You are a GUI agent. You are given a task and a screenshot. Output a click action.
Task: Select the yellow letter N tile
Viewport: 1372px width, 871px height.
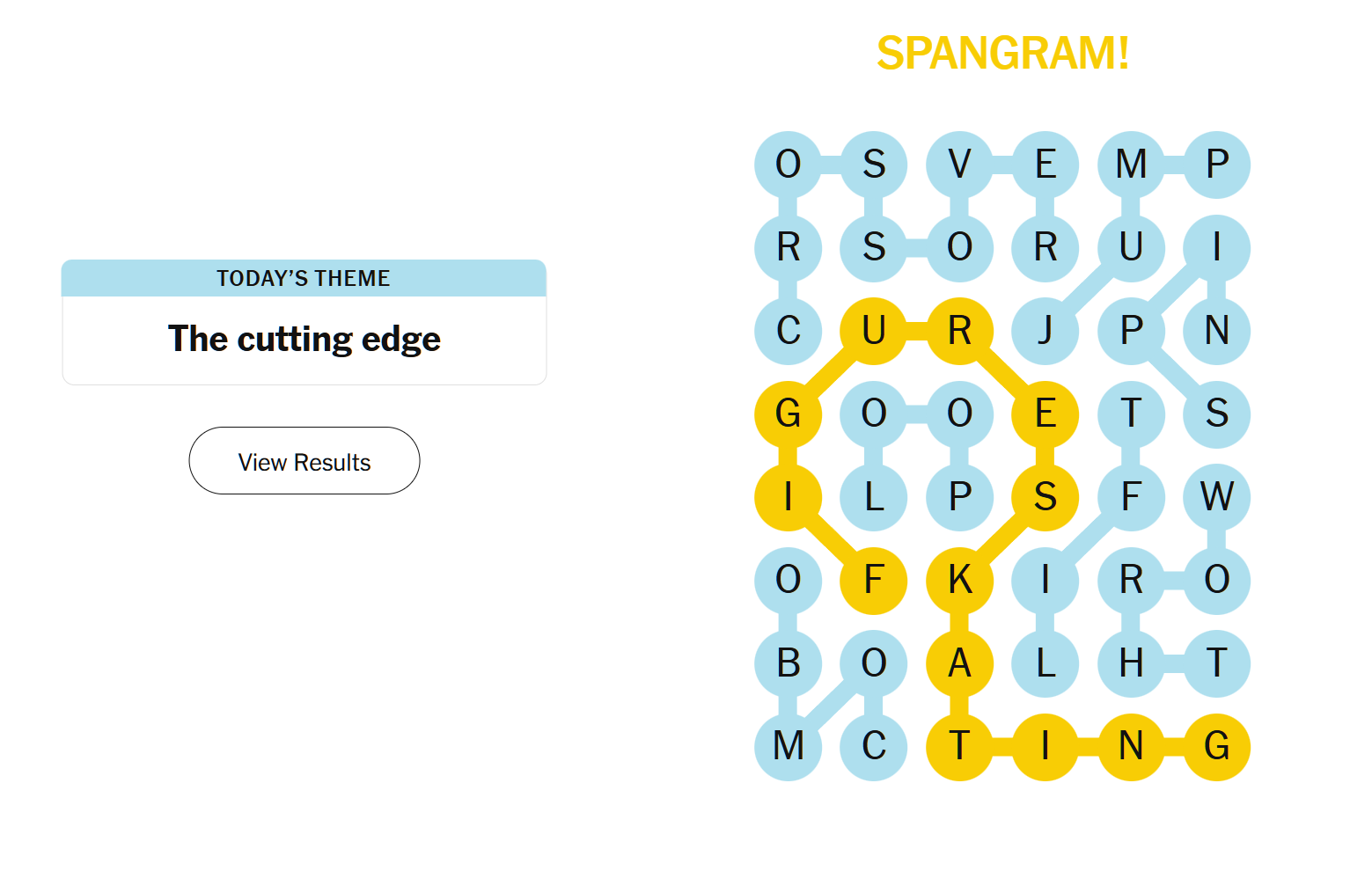click(1131, 746)
